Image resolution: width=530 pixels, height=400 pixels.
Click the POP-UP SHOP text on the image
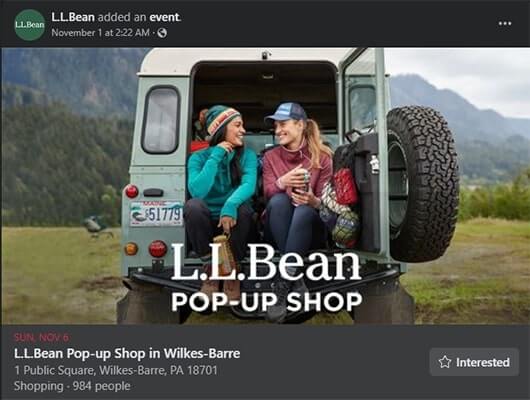[266, 302]
